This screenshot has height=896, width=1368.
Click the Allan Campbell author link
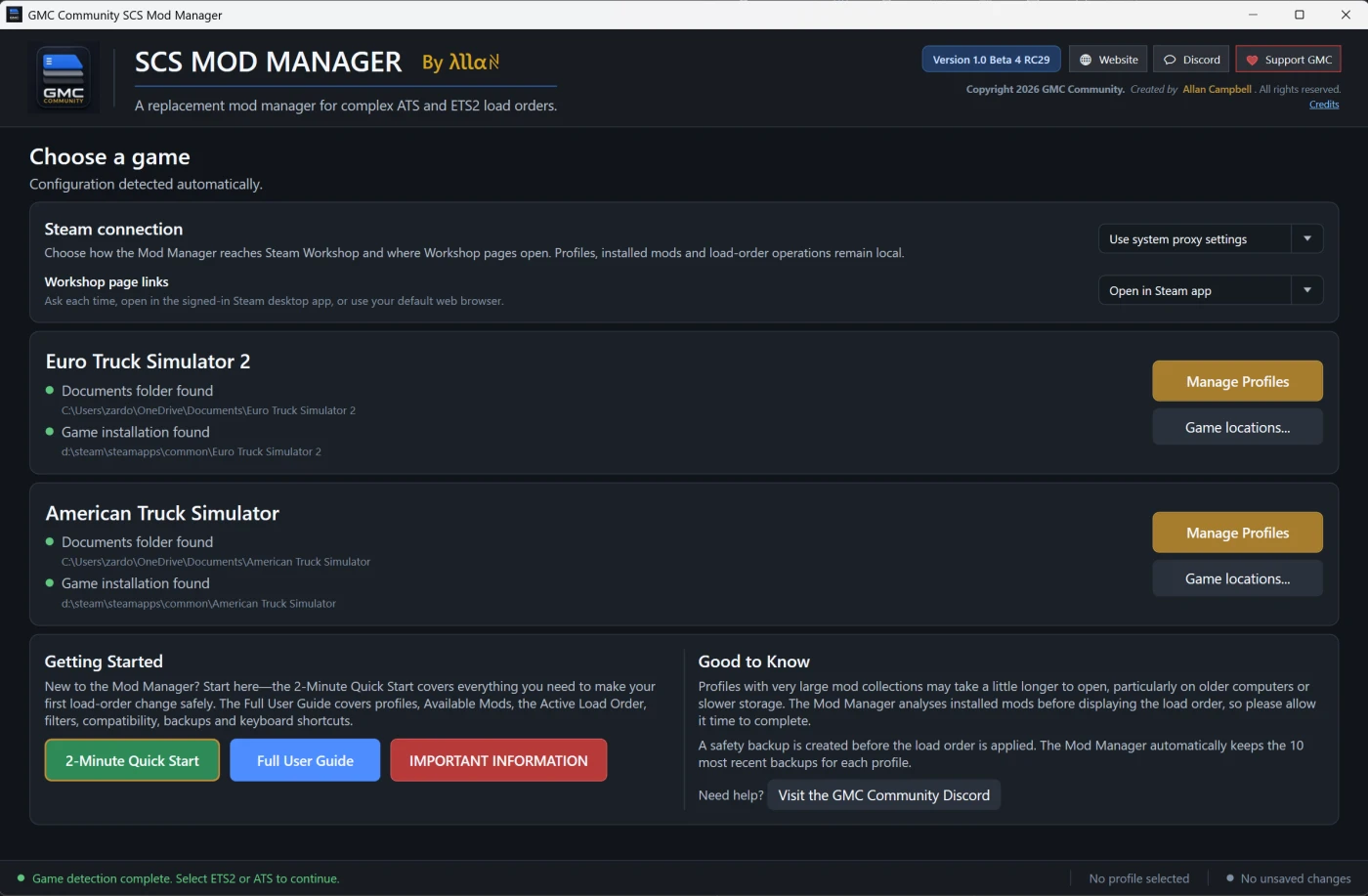tap(1217, 89)
